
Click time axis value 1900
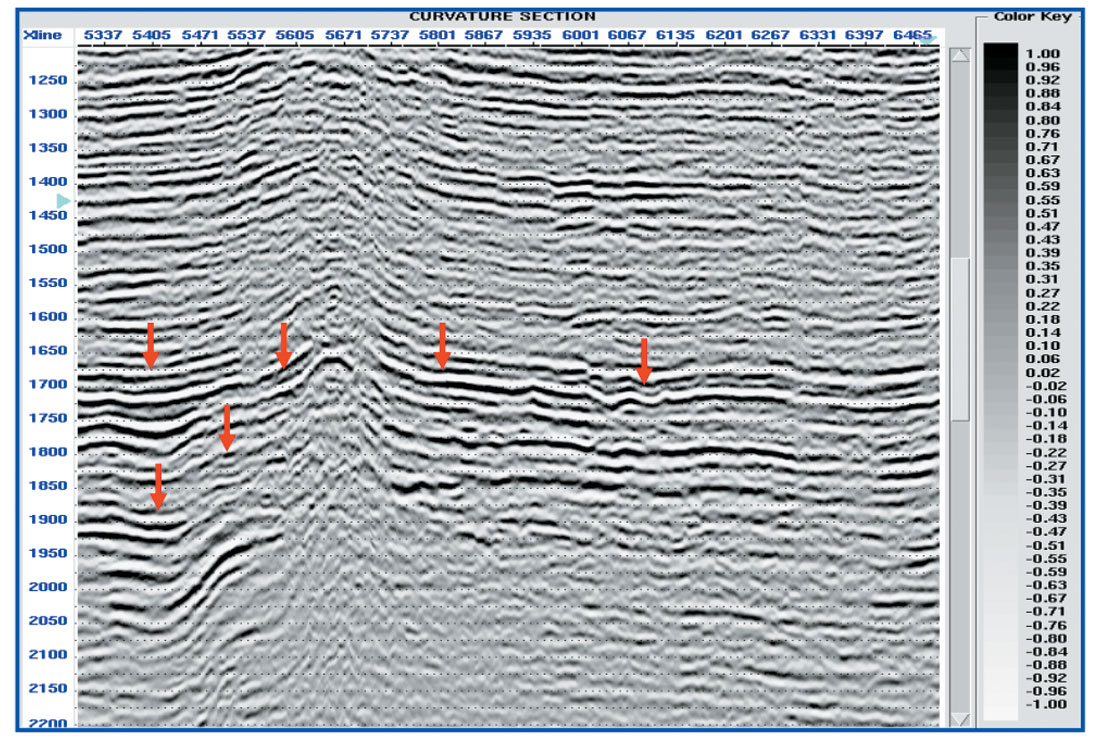[x=48, y=519]
